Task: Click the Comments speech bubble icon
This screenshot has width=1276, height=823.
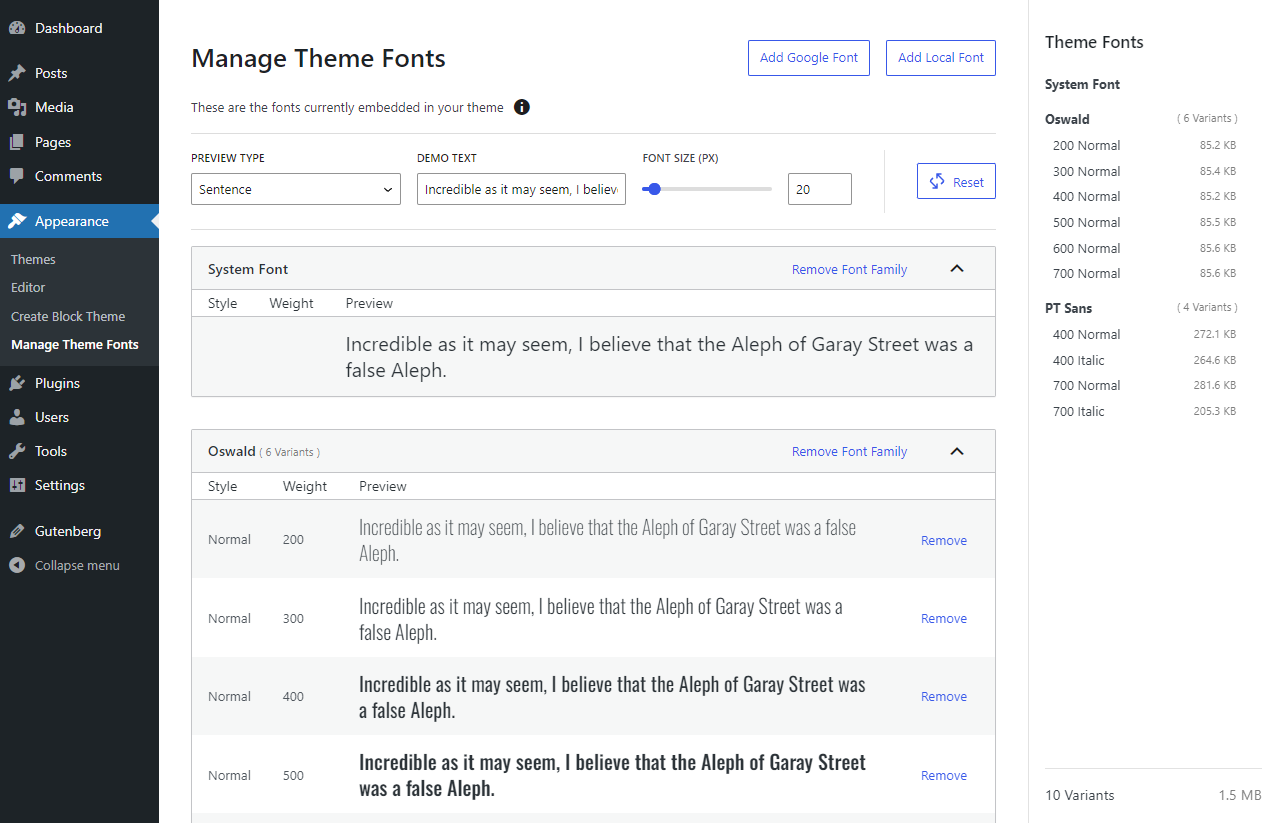Action: coord(17,176)
